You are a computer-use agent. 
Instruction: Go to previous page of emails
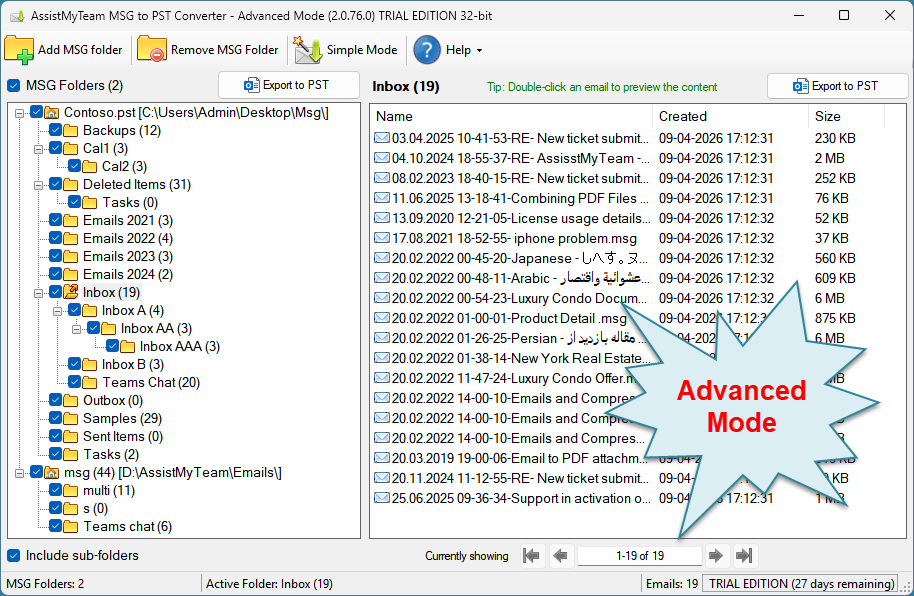(560, 556)
